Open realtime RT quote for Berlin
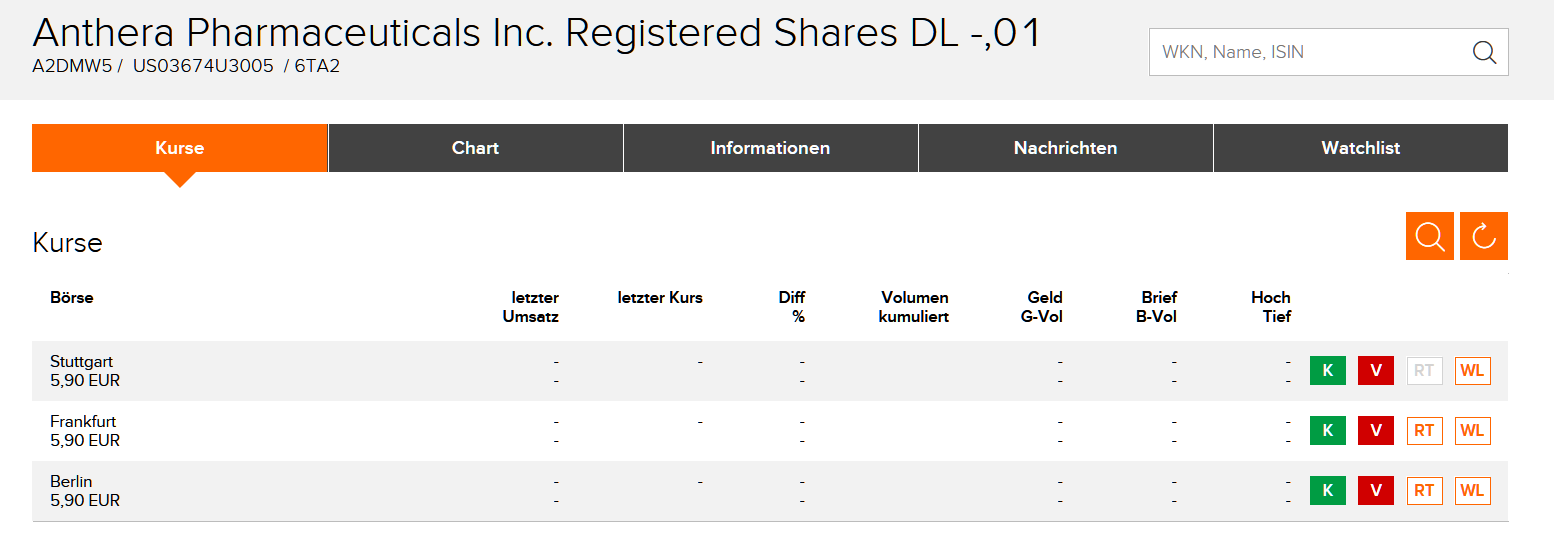1554x559 pixels. 1424,491
